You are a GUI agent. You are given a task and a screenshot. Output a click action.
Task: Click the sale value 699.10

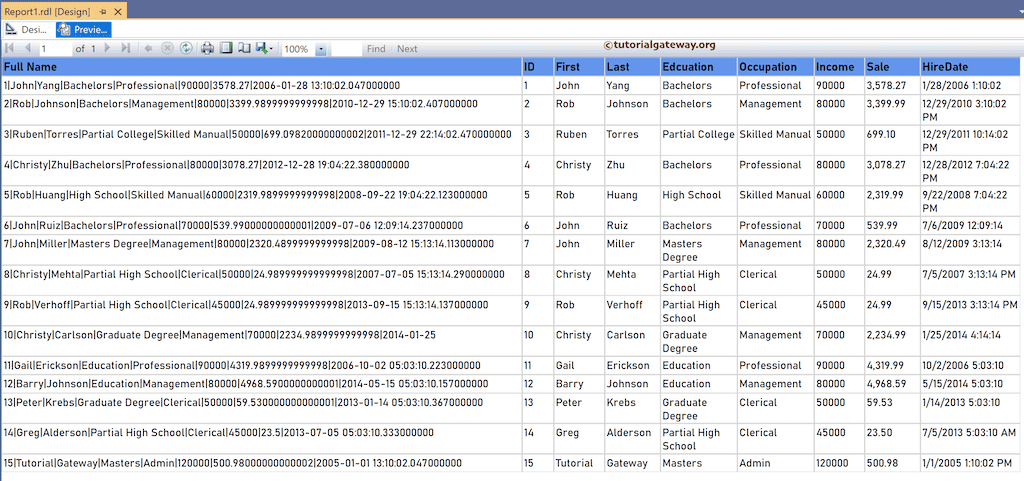coord(893,140)
